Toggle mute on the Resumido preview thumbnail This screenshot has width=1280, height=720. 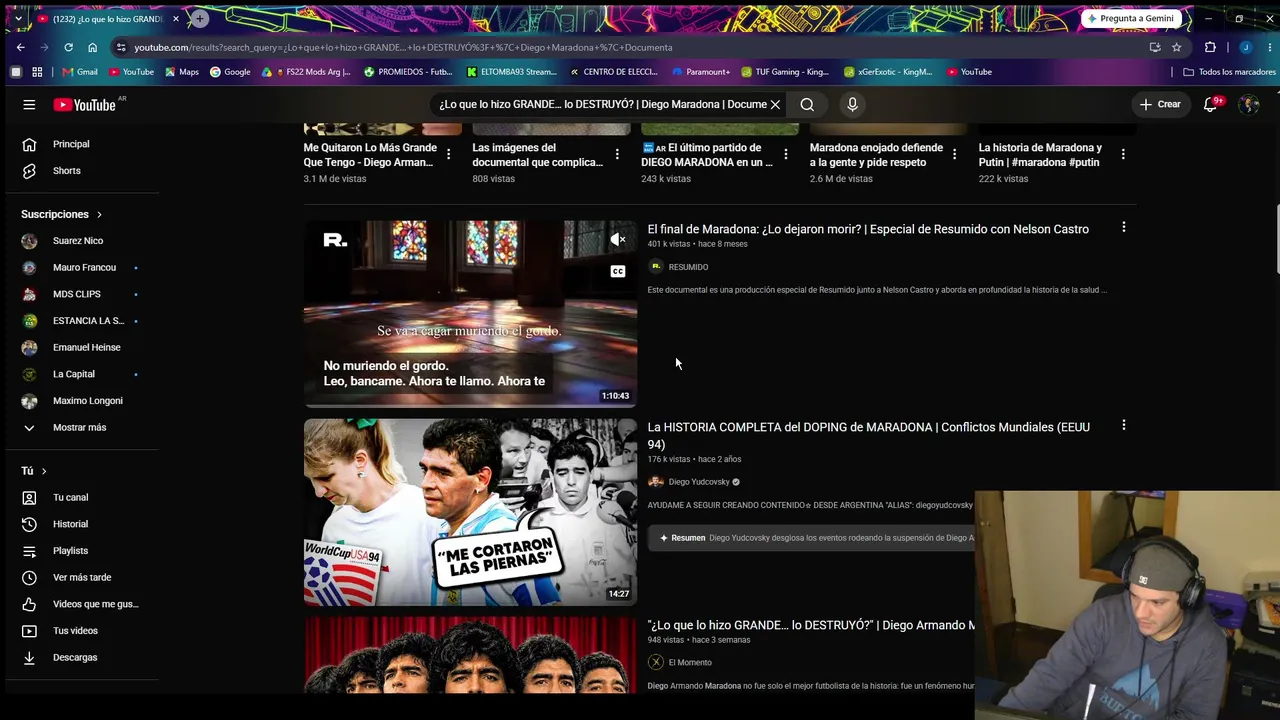618,240
